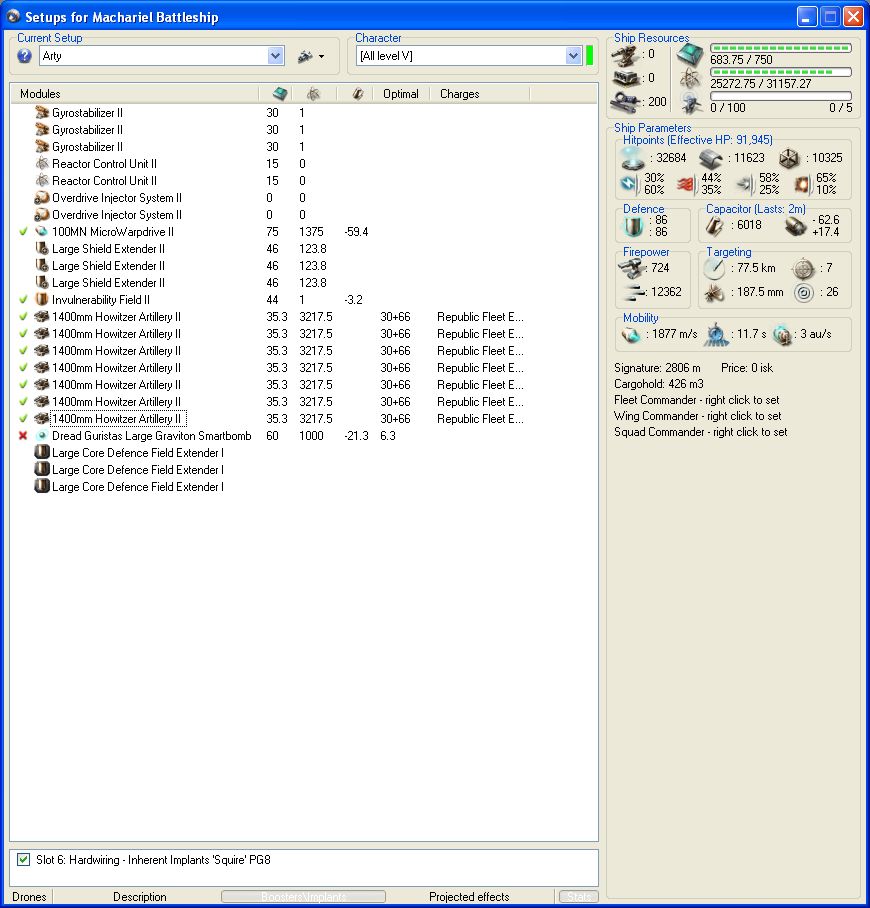Click Fleet Commander - right click to set
Image resolution: width=870 pixels, height=908 pixels.
(696, 400)
